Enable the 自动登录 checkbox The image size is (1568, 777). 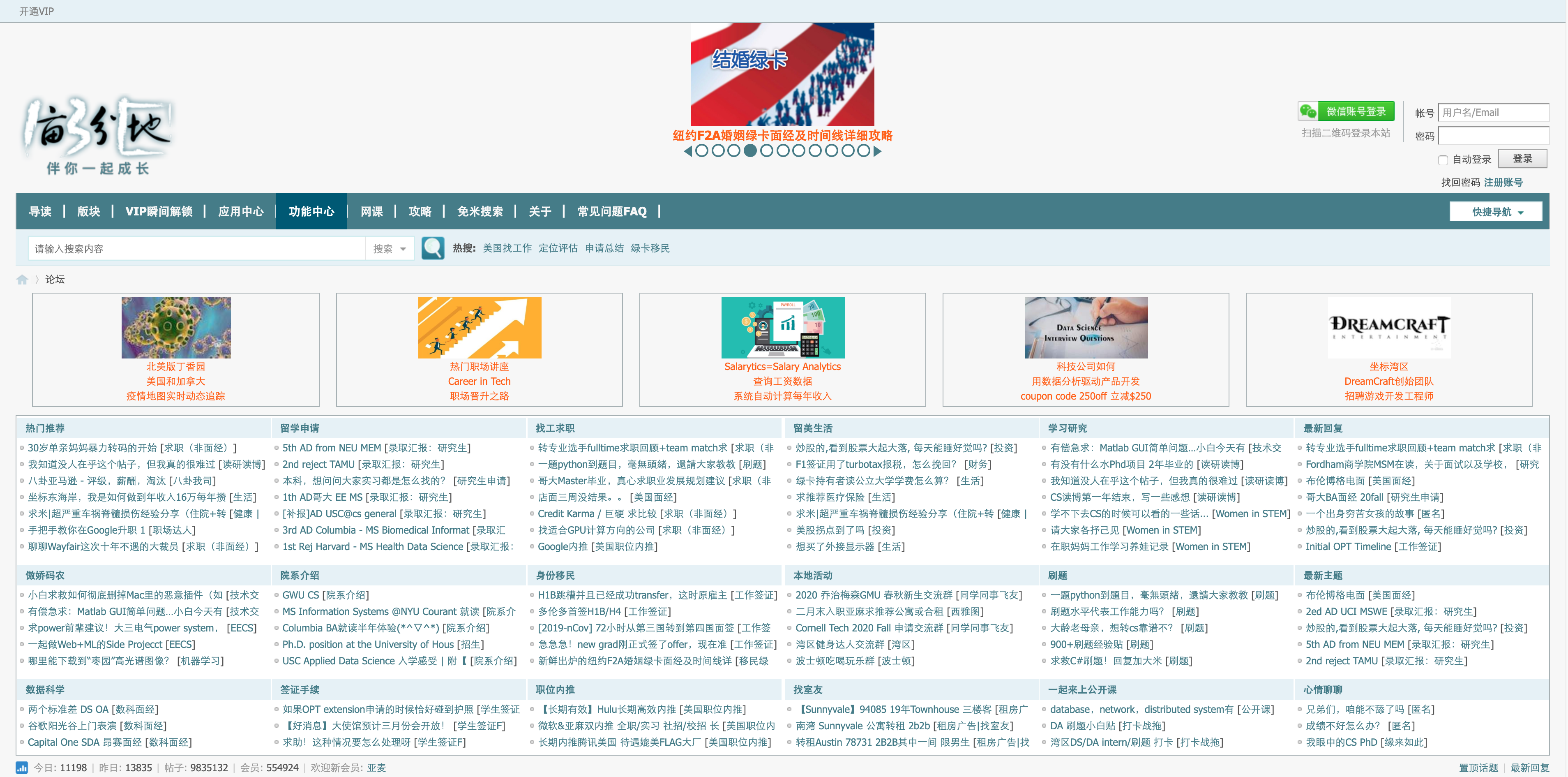[1442, 160]
